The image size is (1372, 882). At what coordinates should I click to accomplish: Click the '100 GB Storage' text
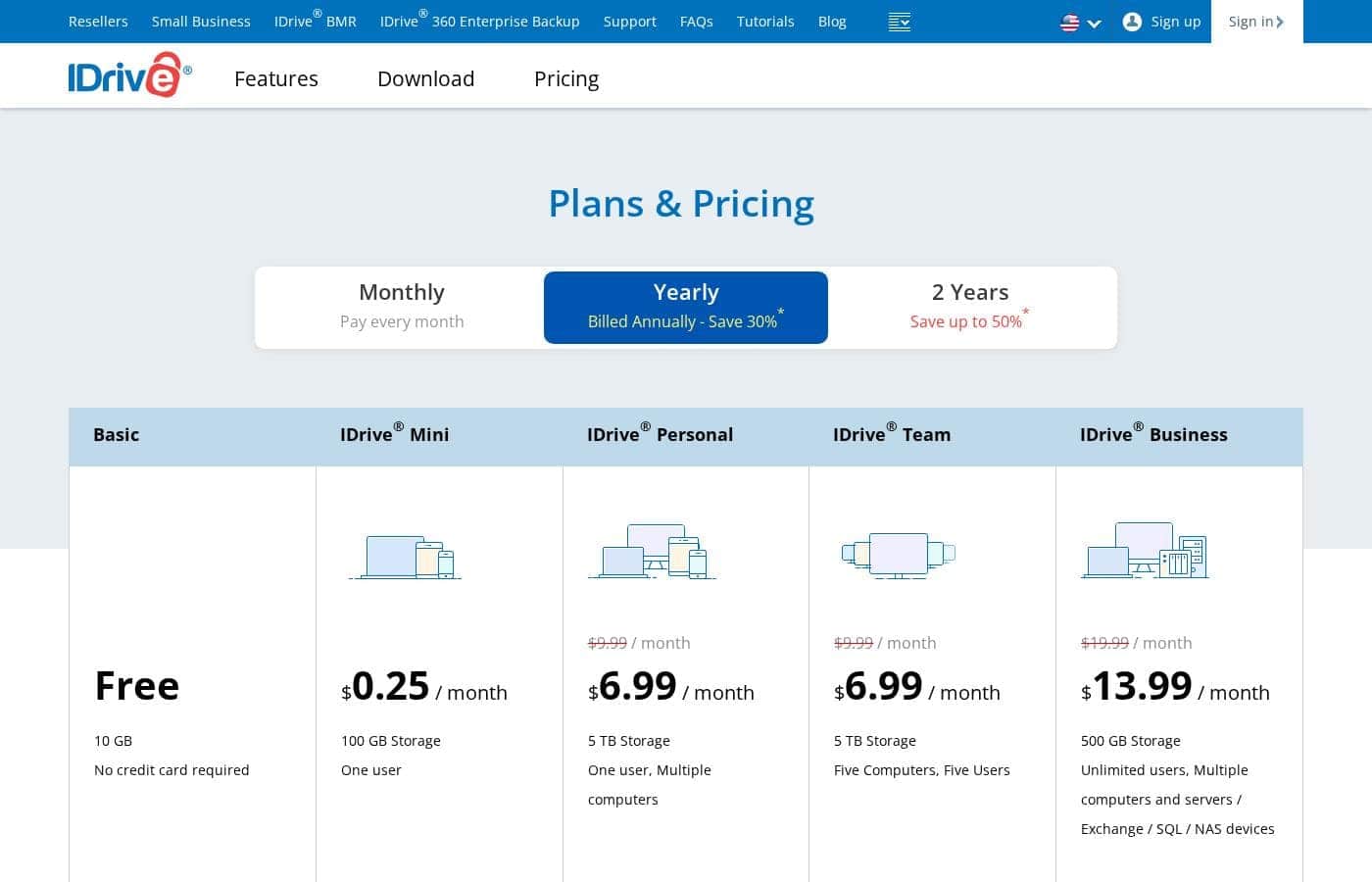391,741
